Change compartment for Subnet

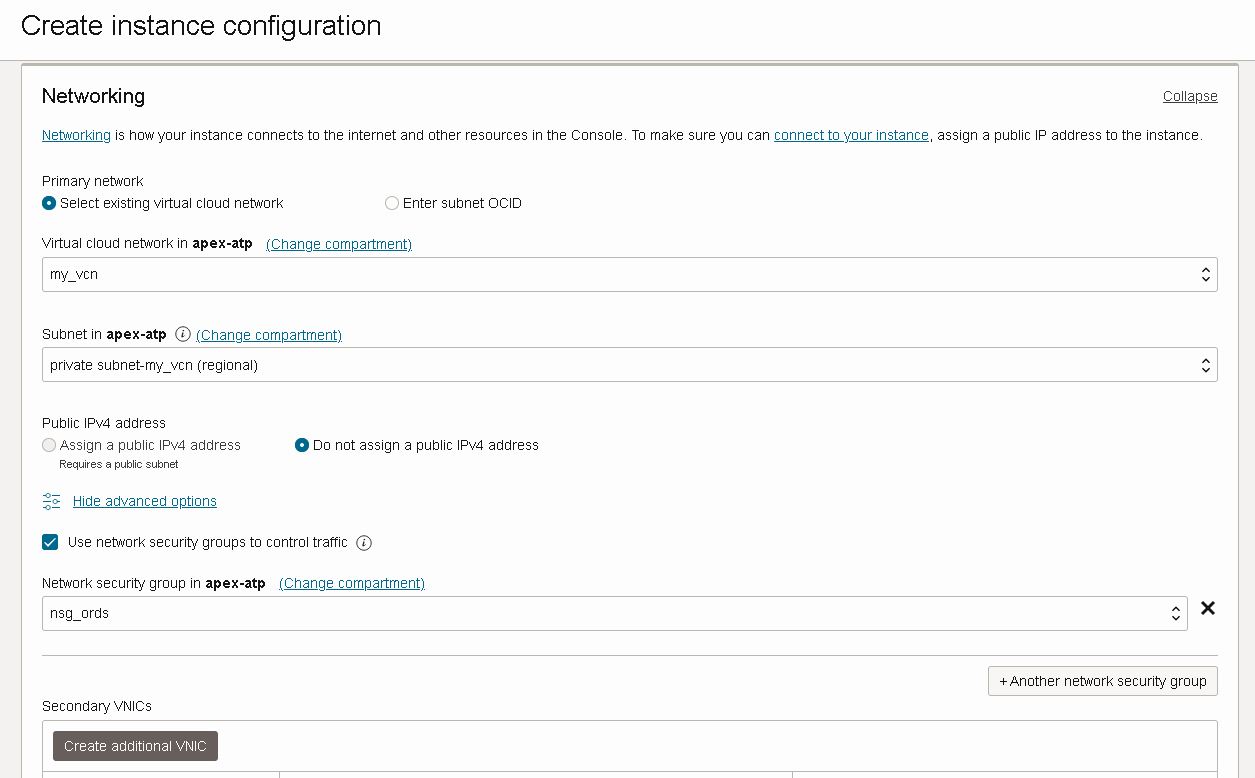pos(269,335)
